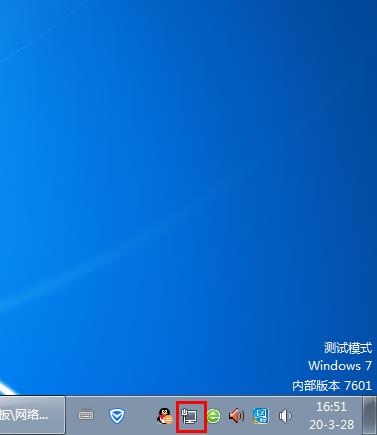Open the taskbar window labeled 网络

[32, 415]
